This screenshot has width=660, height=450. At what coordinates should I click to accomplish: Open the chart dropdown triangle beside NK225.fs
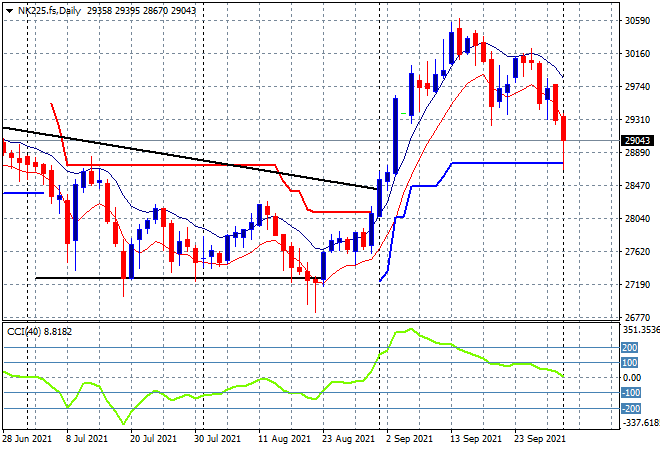[x=9, y=11]
